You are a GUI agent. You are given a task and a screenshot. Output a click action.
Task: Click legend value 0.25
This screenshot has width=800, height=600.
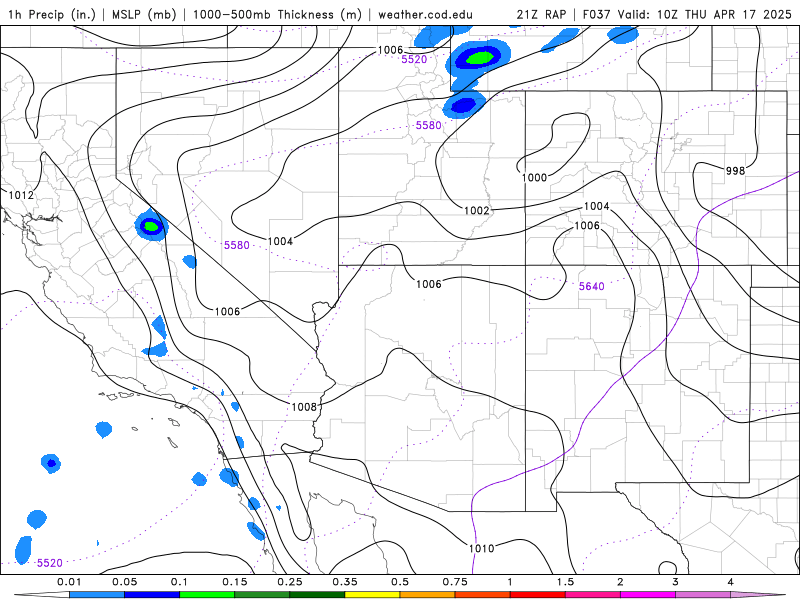tap(290, 582)
